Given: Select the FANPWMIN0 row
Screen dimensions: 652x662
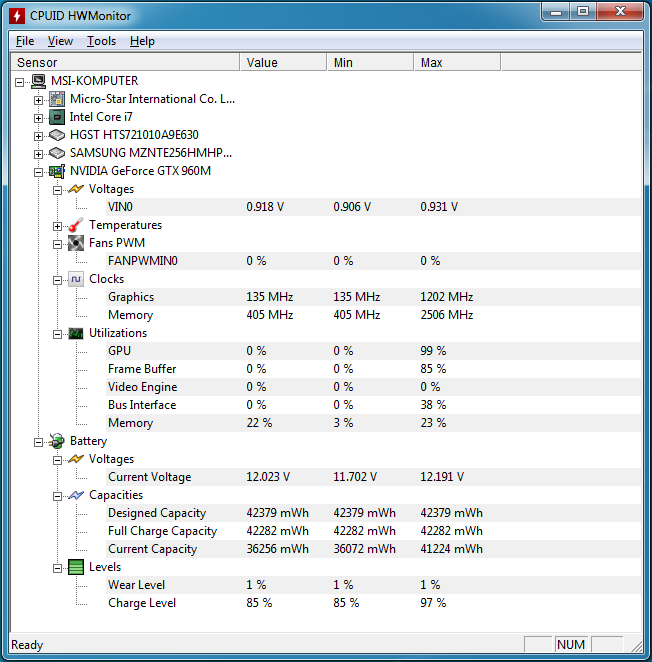Looking at the screenshot, I should (x=374, y=261).
